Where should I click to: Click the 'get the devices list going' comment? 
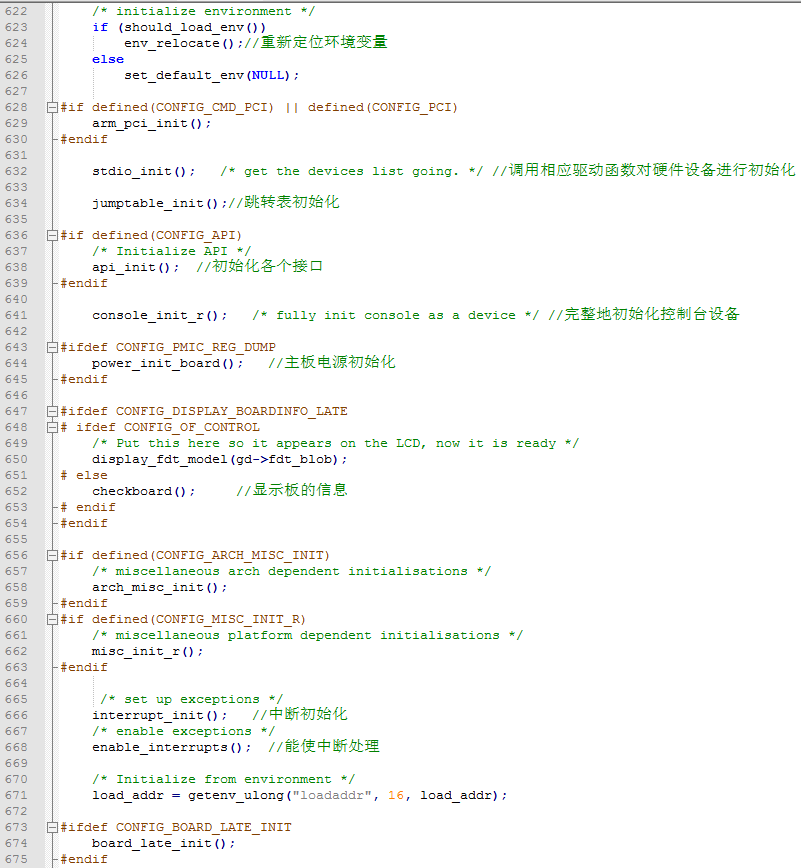(352, 171)
